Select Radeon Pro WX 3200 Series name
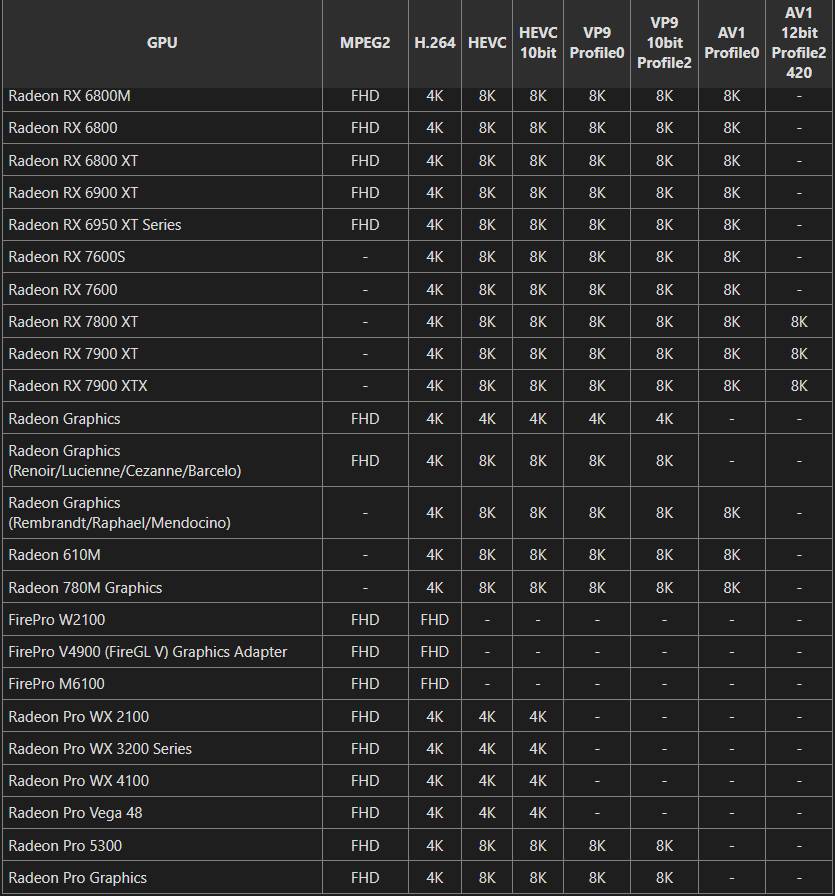Image resolution: width=835 pixels, height=896 pixels. pos(100,749)
